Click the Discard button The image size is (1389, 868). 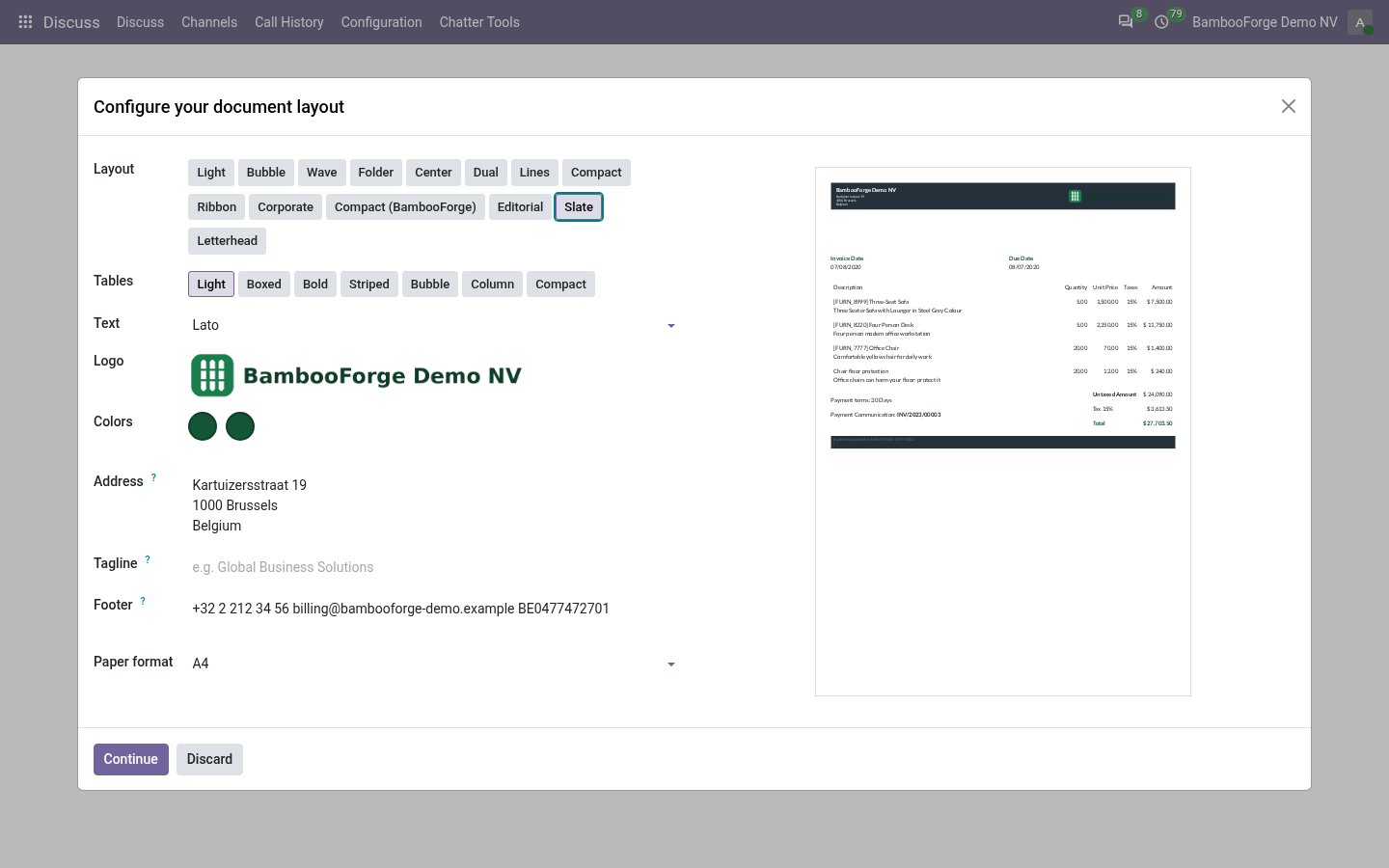[x=209, y=759]
